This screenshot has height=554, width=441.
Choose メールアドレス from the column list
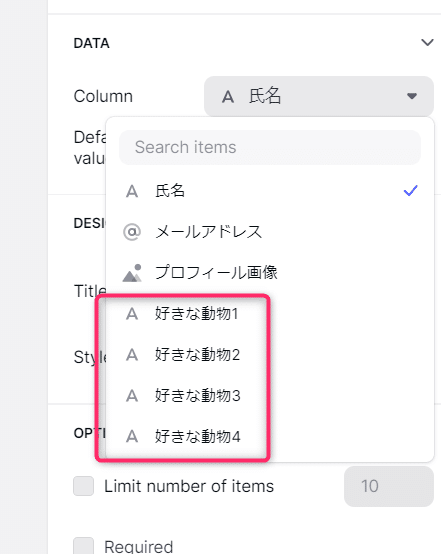[270, 232]
